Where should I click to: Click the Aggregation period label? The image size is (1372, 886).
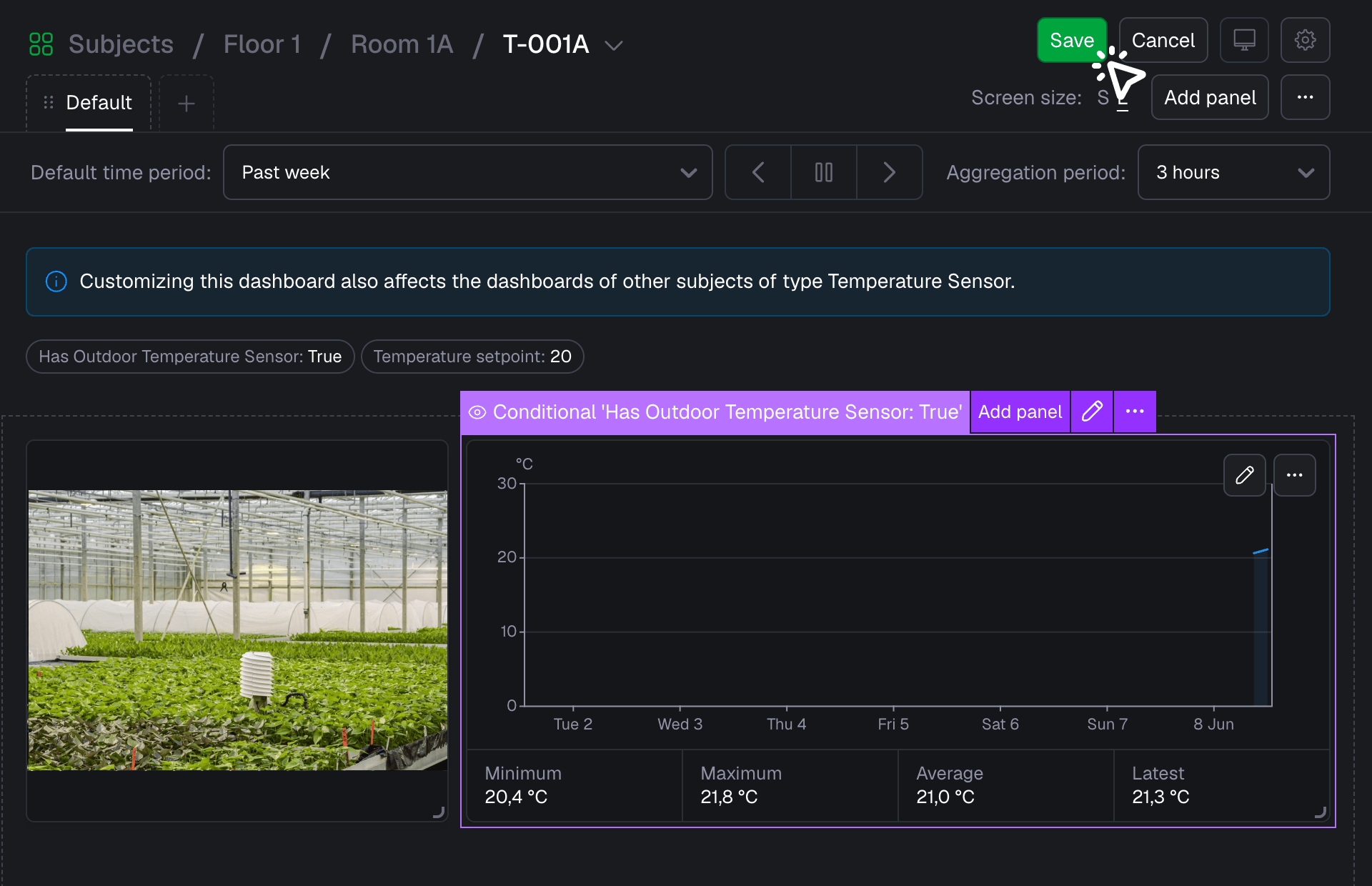pyautogui.click(x=1035, y=172)
